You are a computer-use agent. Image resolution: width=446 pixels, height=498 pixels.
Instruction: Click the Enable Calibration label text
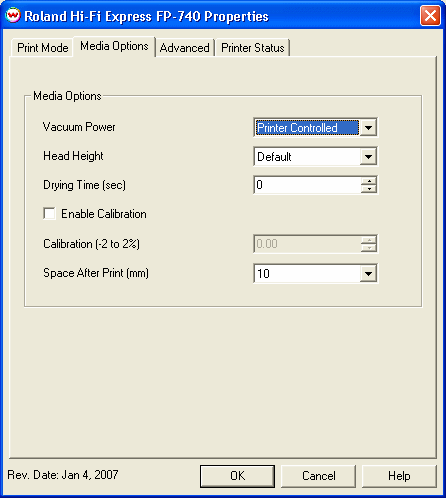104,214
